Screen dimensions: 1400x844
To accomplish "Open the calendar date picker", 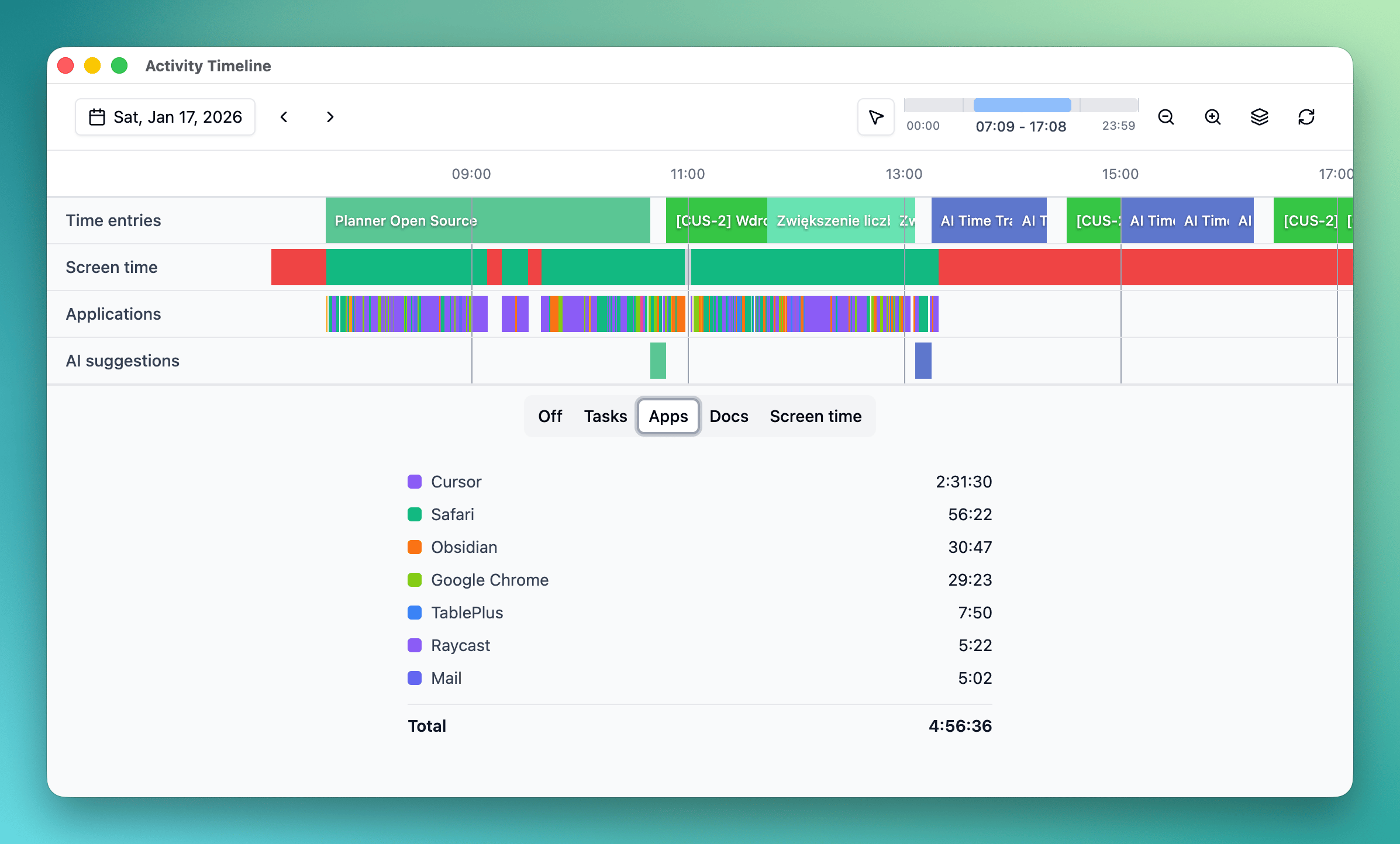I will click(97, 116).
